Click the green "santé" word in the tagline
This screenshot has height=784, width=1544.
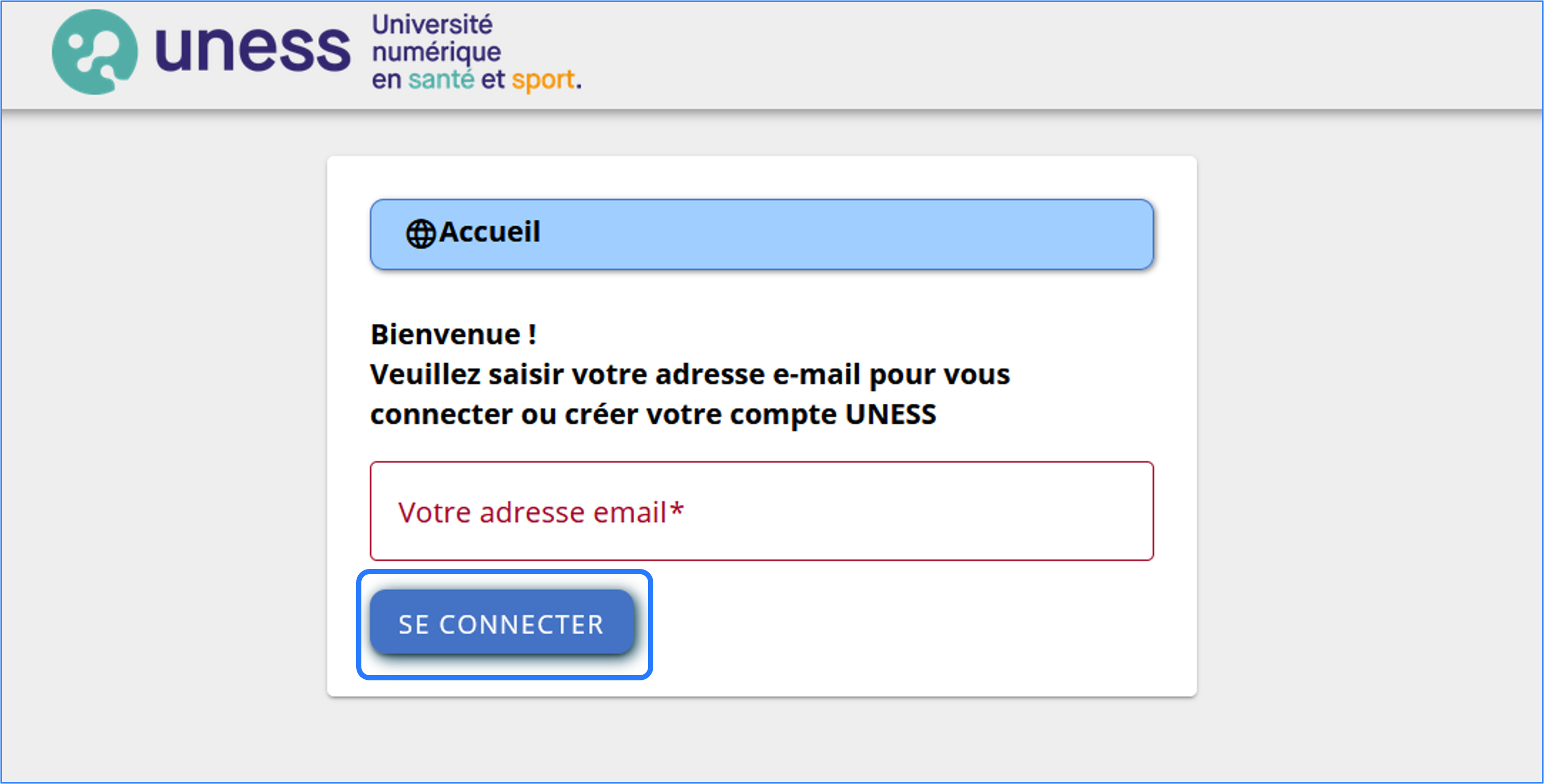[x=441, y=80]
